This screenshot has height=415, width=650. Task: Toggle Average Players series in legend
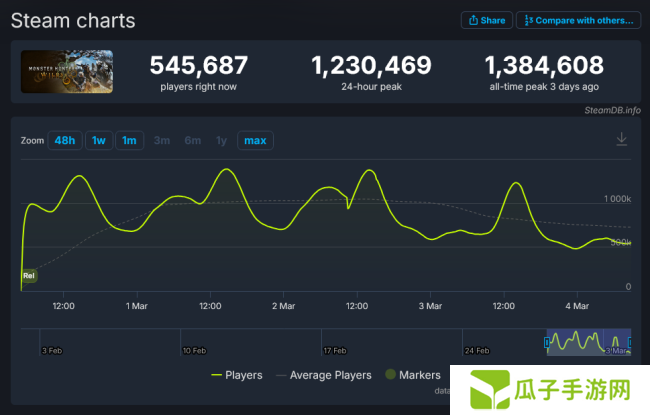coord(324,375)
